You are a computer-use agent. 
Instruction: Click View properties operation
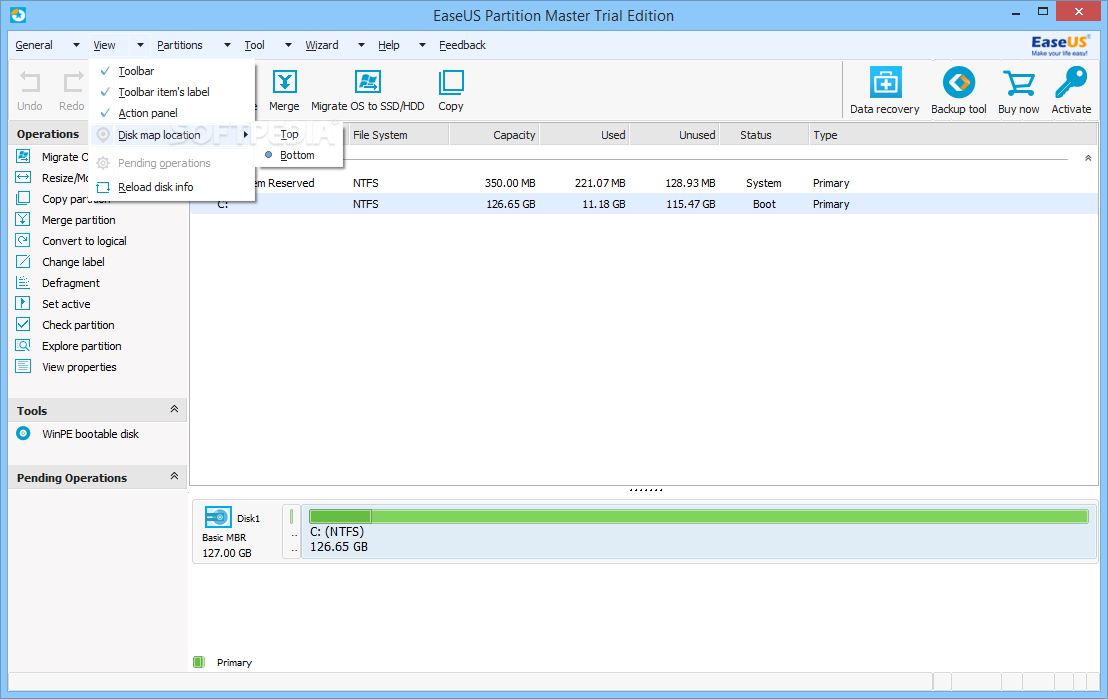coord(79,367)
